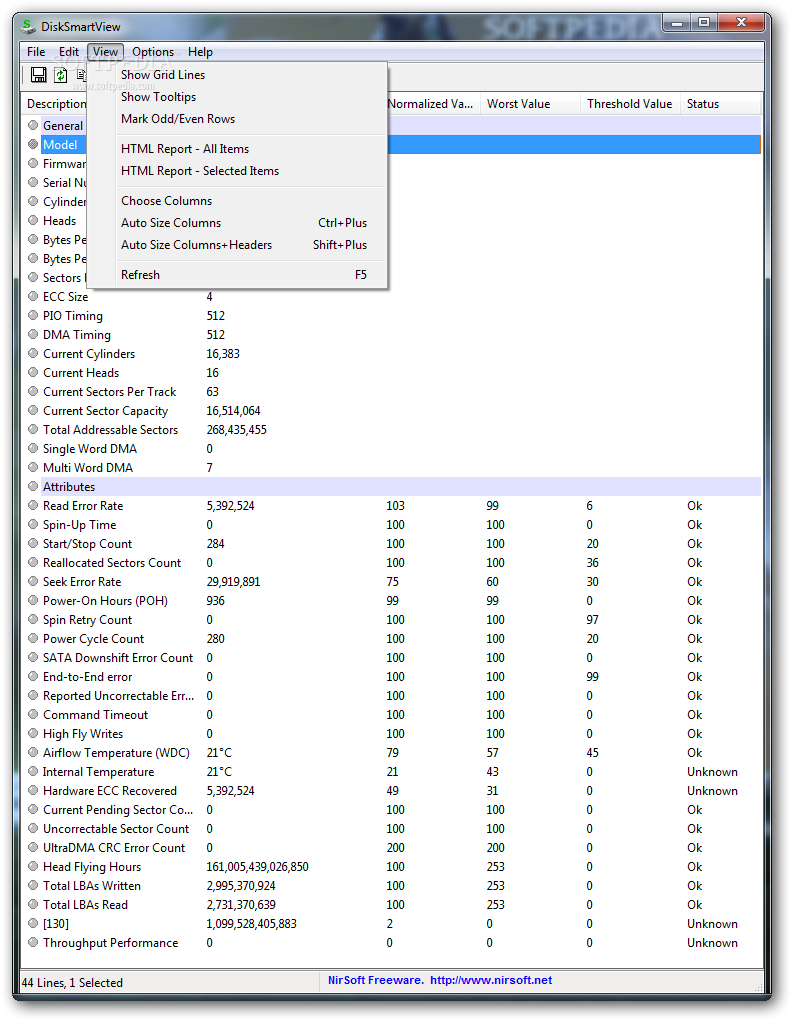Viewport: 792px width, 1021px height.
Task: Sort by the Description column header
Action: (55, 104)
